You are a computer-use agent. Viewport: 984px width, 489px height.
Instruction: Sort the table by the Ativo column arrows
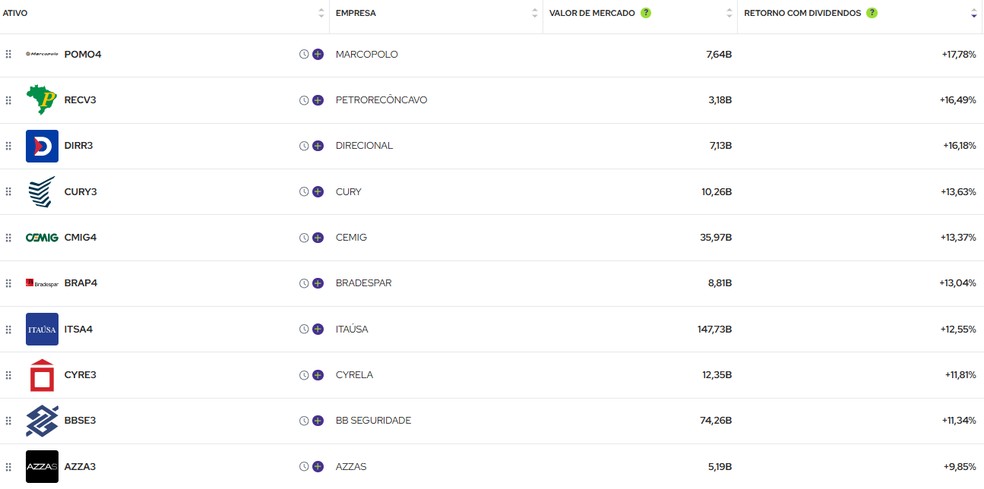(321, 13)
